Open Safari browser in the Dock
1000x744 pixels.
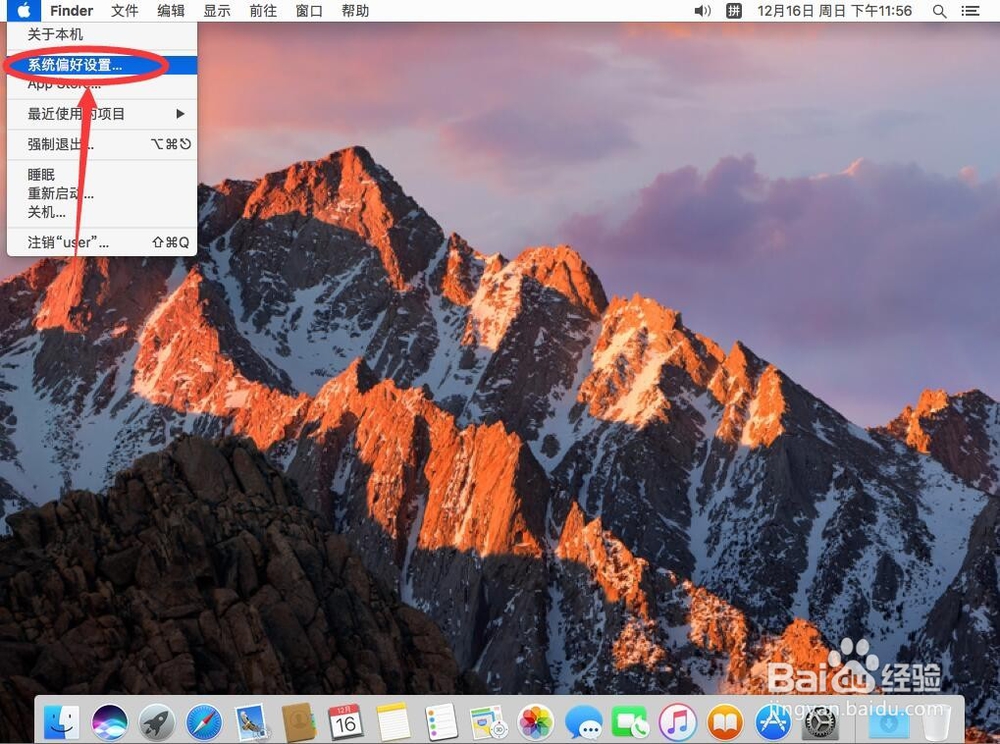(x=204, y=722)
